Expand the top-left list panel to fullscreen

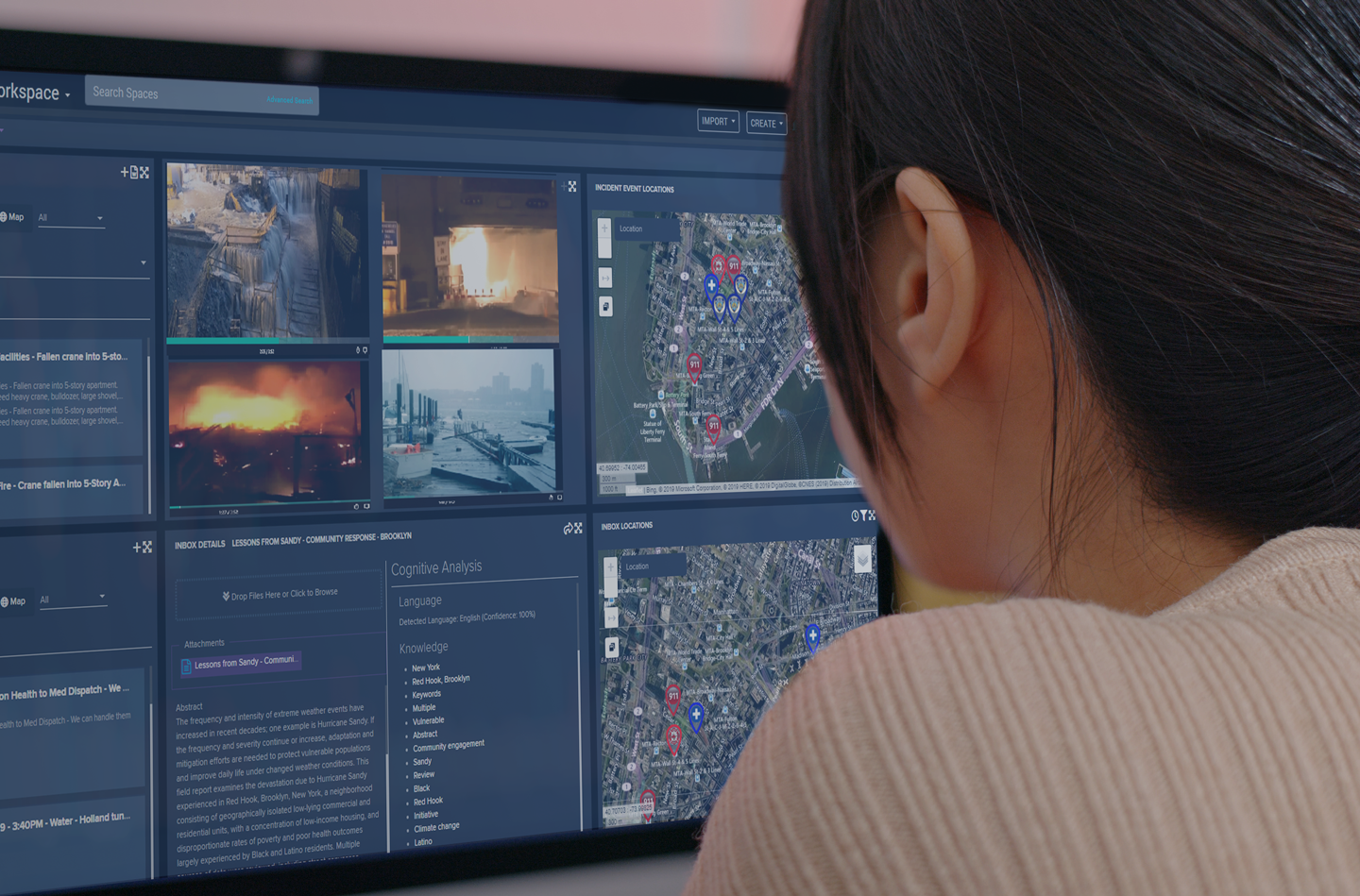tap(144, 173)
